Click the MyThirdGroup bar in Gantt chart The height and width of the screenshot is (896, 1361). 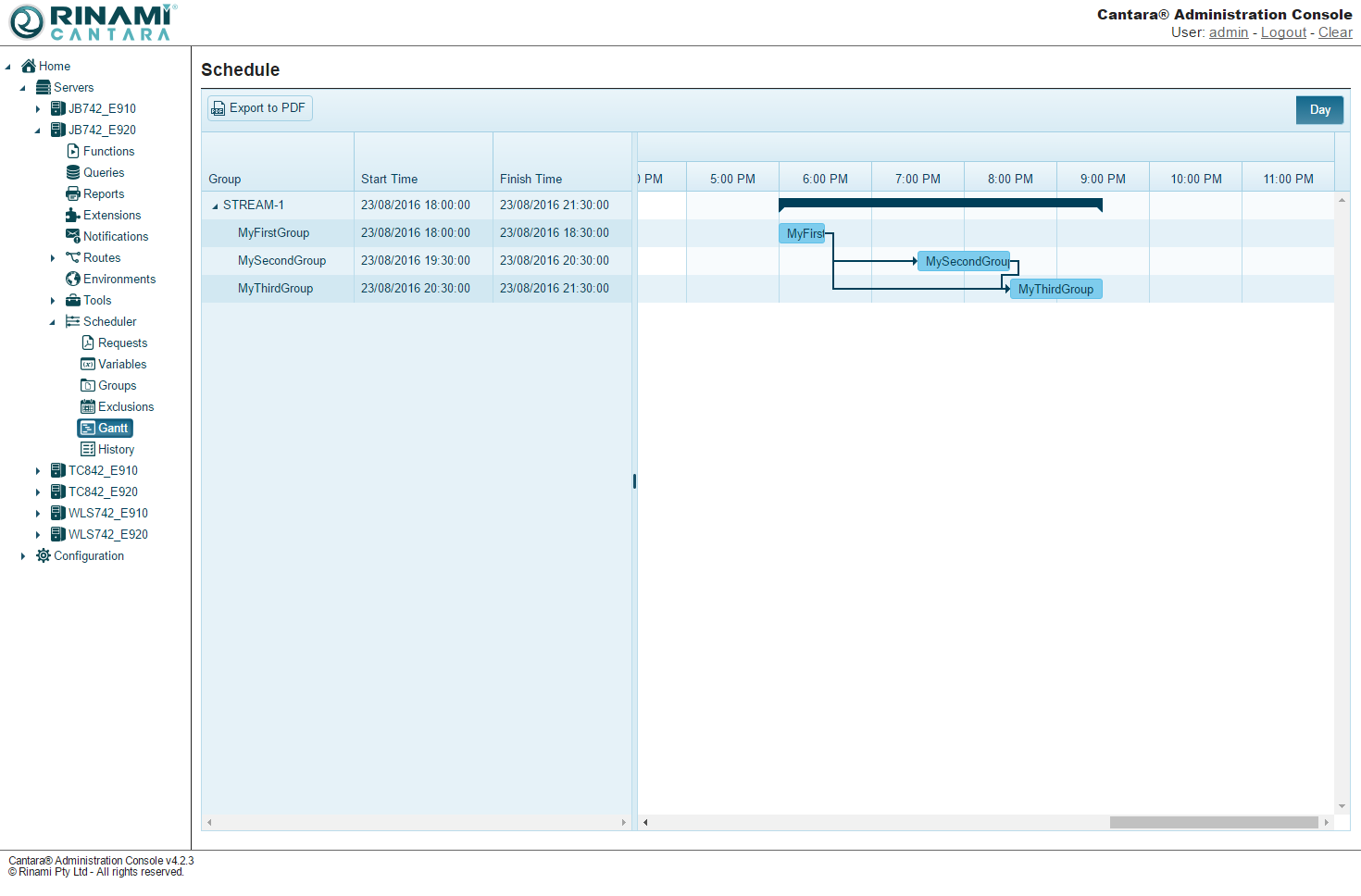(x=1055, y=289)
